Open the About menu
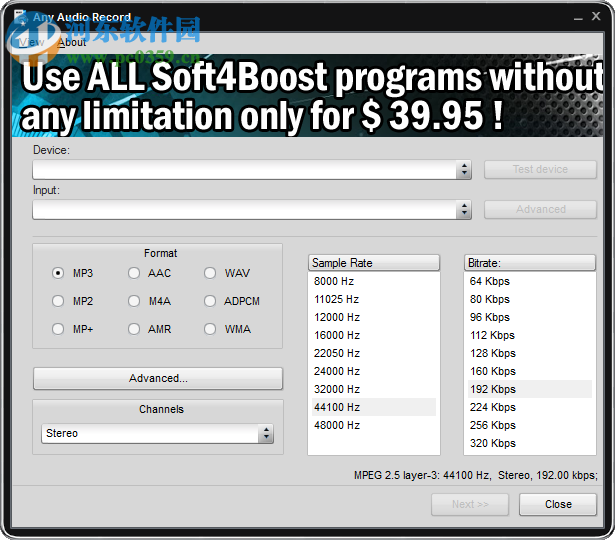This screenshot has width=615, height=540. (72, 42)
